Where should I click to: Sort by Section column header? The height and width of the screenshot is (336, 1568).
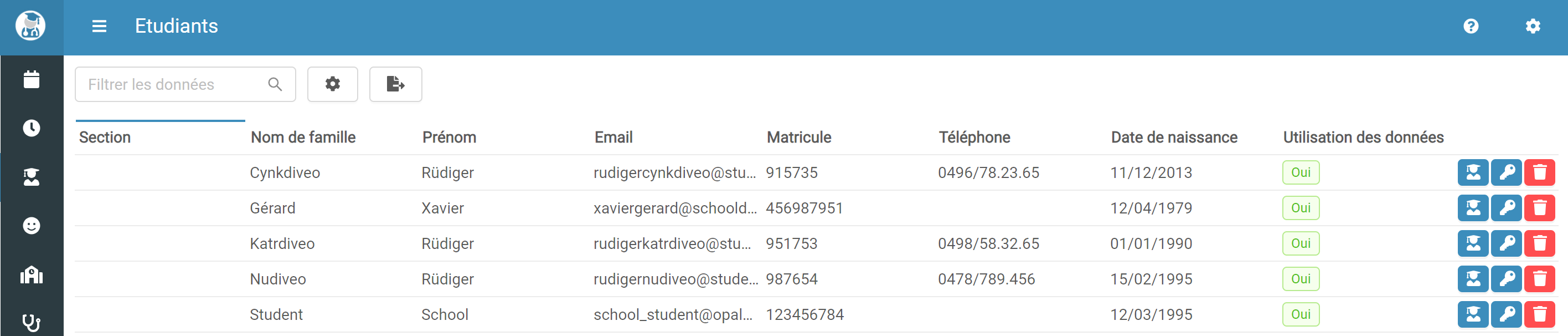[105, 137]
